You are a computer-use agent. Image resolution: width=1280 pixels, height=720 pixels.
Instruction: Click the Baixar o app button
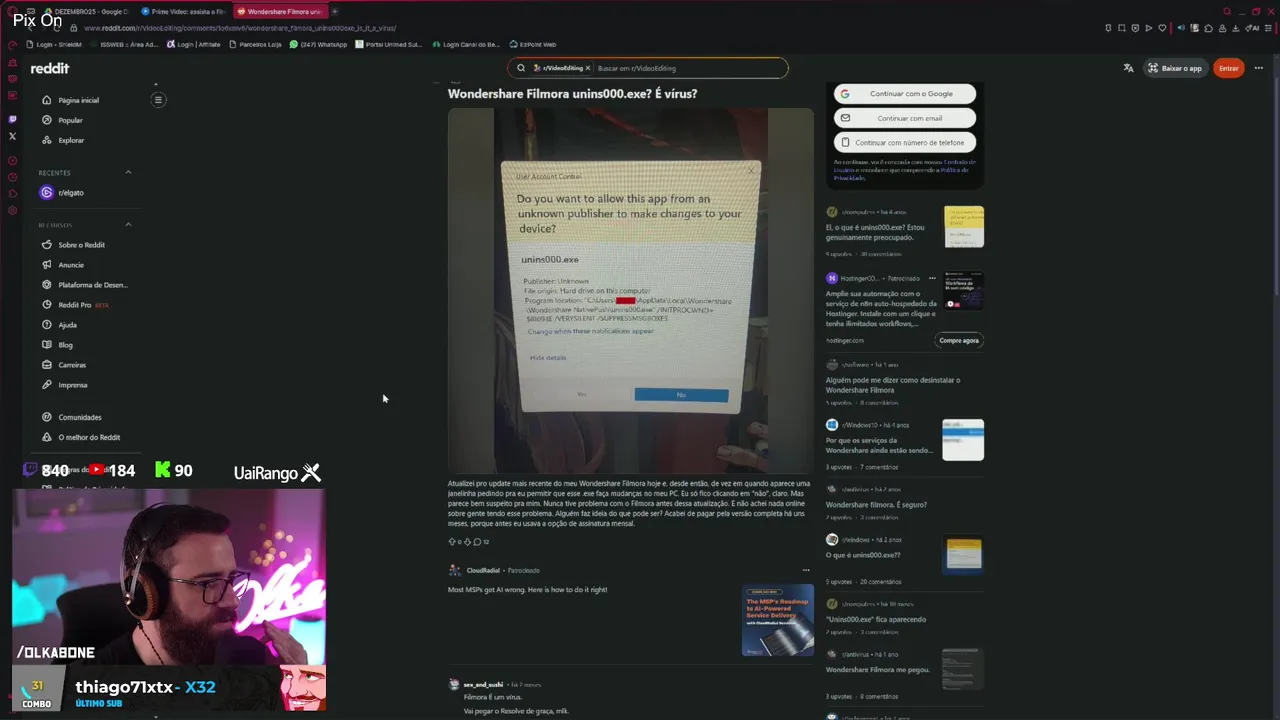pyautogui.click(x=1175, y=68)
